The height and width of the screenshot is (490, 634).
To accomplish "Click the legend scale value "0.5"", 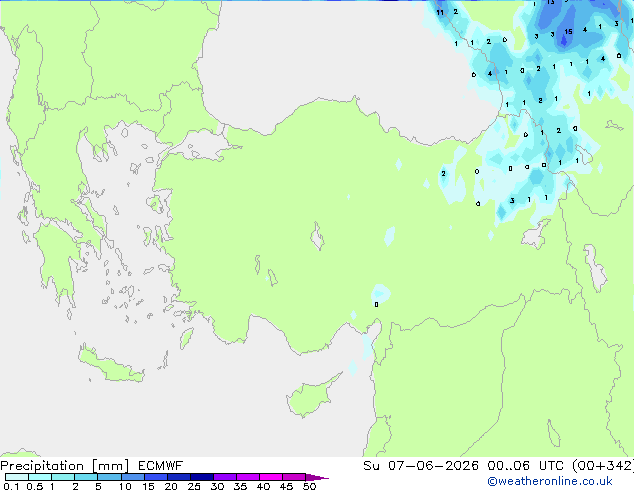I will click(34, 486).
